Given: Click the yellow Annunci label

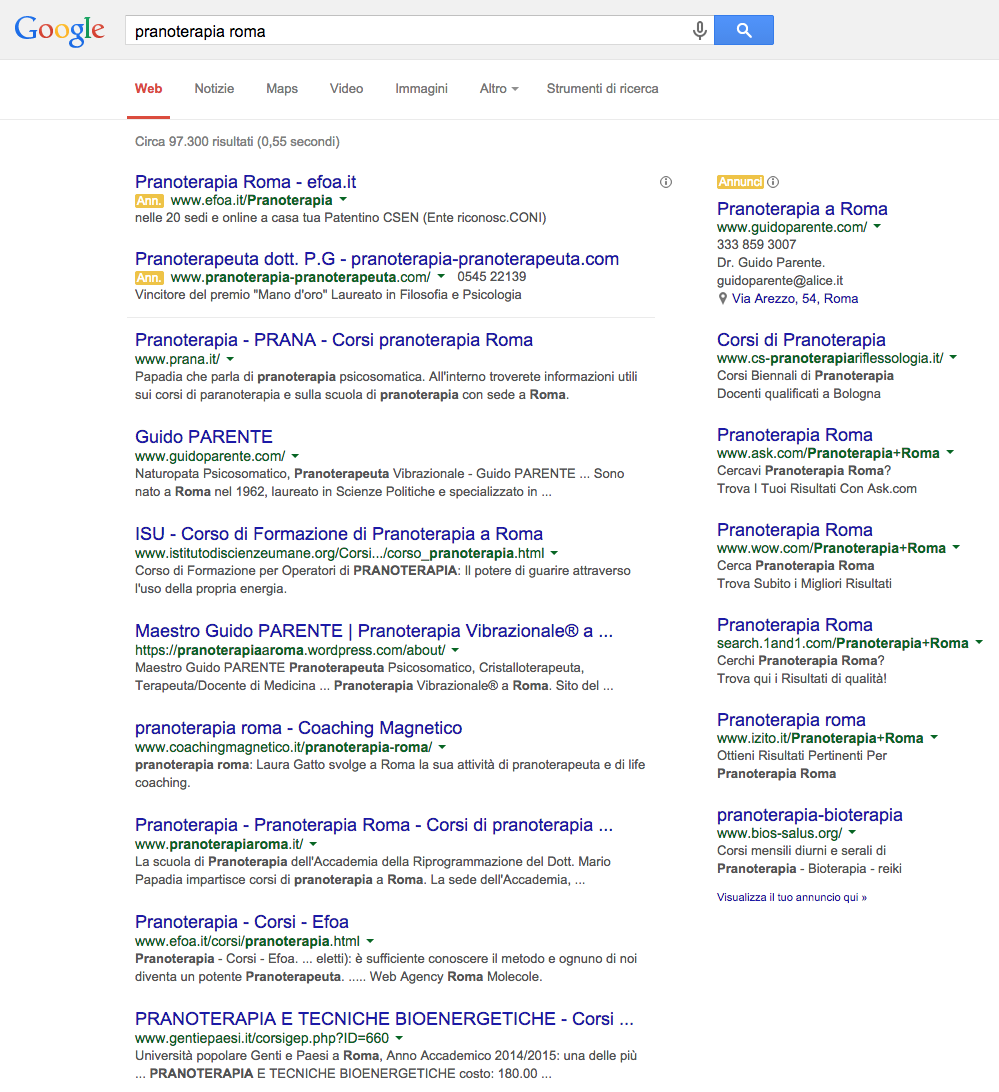Looking at the screenshot, I should click(x=740, y=182).
